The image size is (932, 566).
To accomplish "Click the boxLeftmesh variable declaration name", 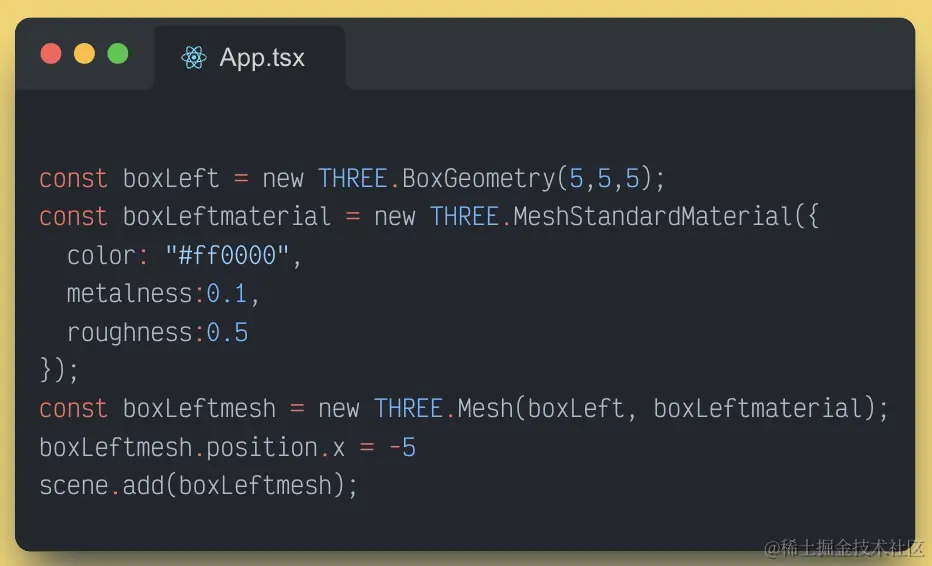I will (199, 409).
